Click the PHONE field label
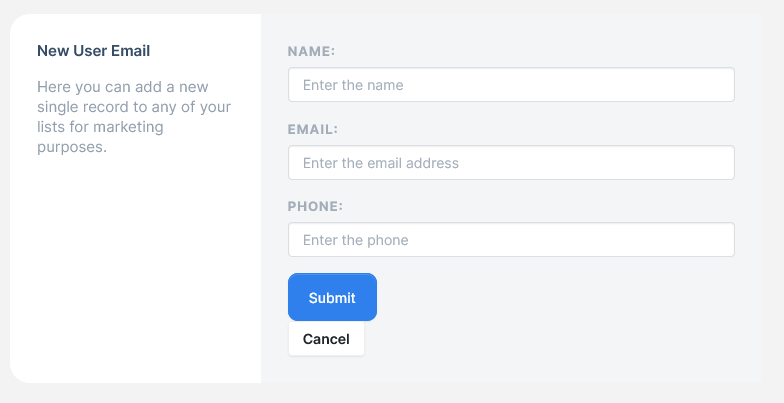Viewport: 784px width, 403px height. pos(315,206)
